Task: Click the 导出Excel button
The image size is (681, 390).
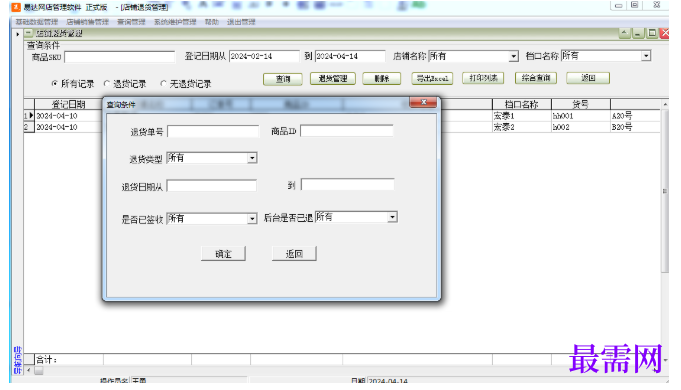Action: click(432, 78)
